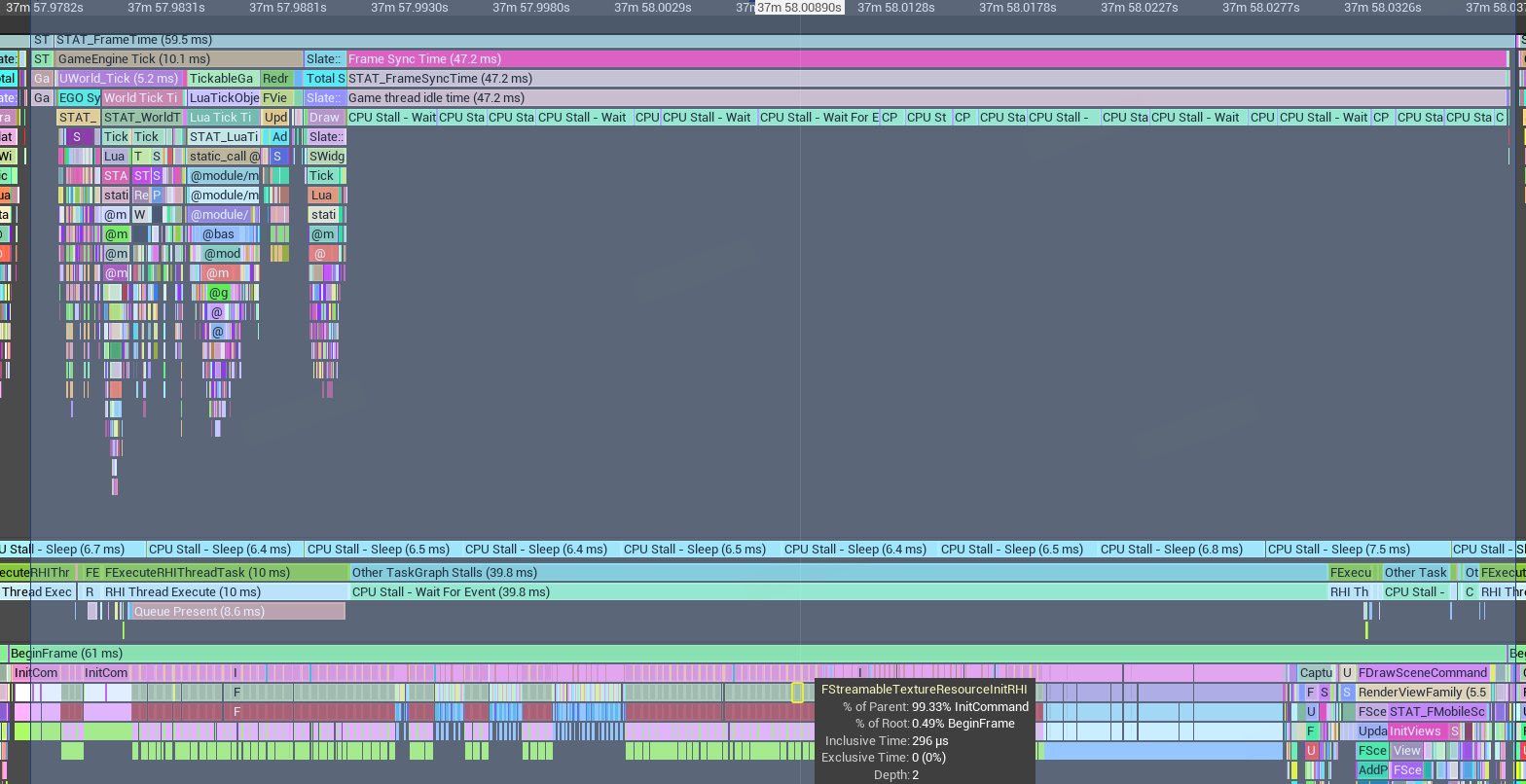Viewport: 1526px width, 784px height.
Task: Click the Draw event under Slate
Action: click(325, 118)
